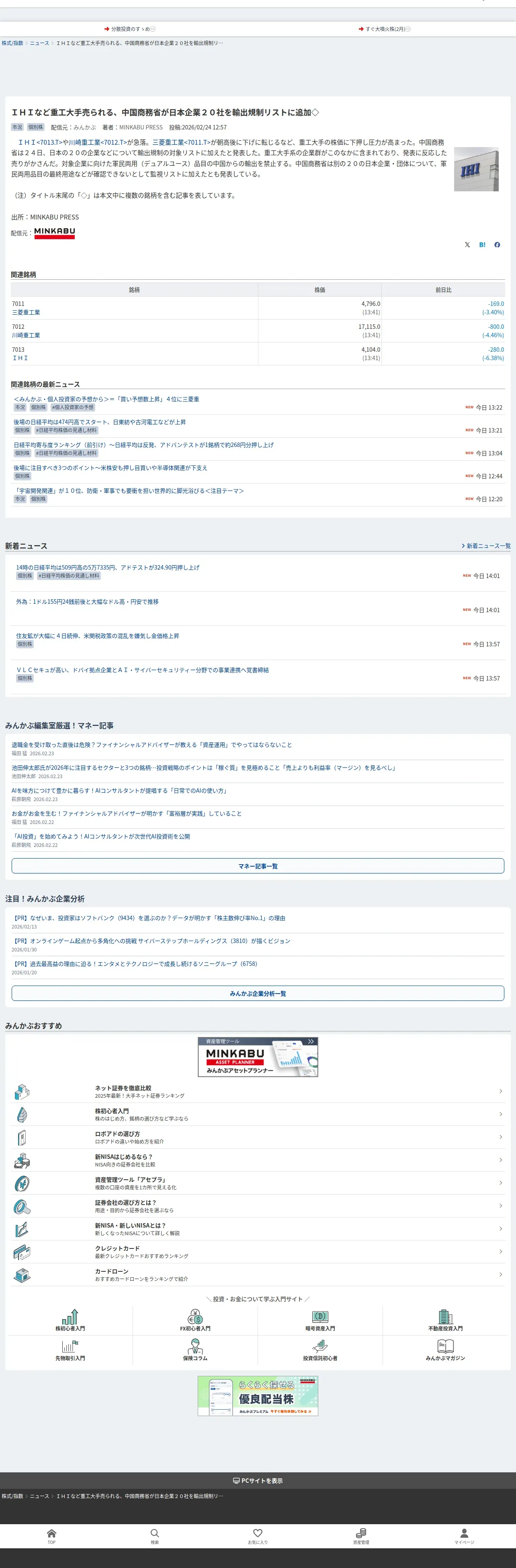Click PCサイトを表示 button
The width and height of the screenshot is (516, 1568).
(258, 1480)
